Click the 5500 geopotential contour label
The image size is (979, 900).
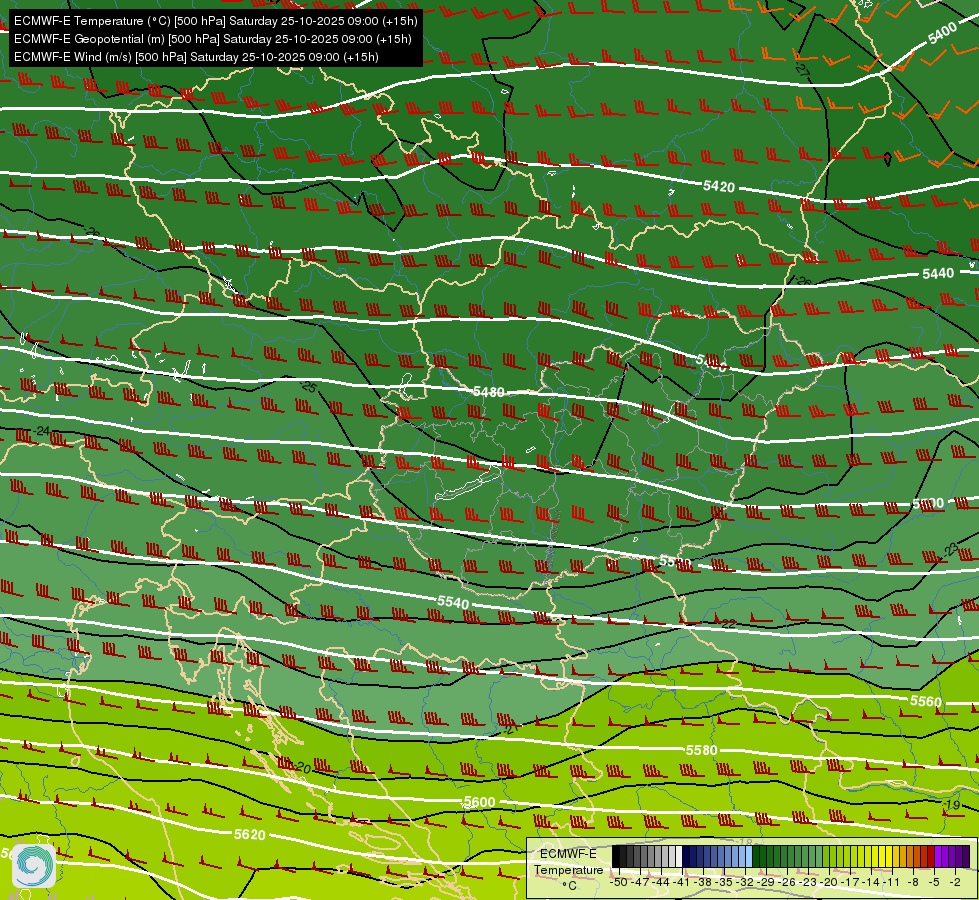[x=928, y=503]
